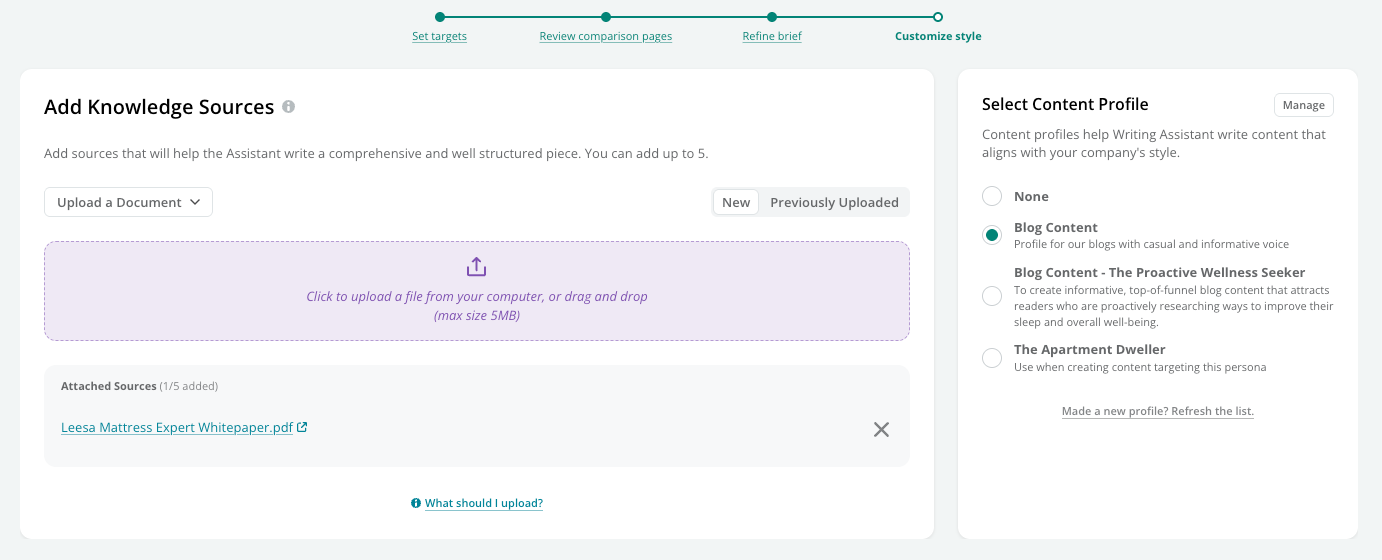Open the What should I upload help link

[x=484, y=503]
